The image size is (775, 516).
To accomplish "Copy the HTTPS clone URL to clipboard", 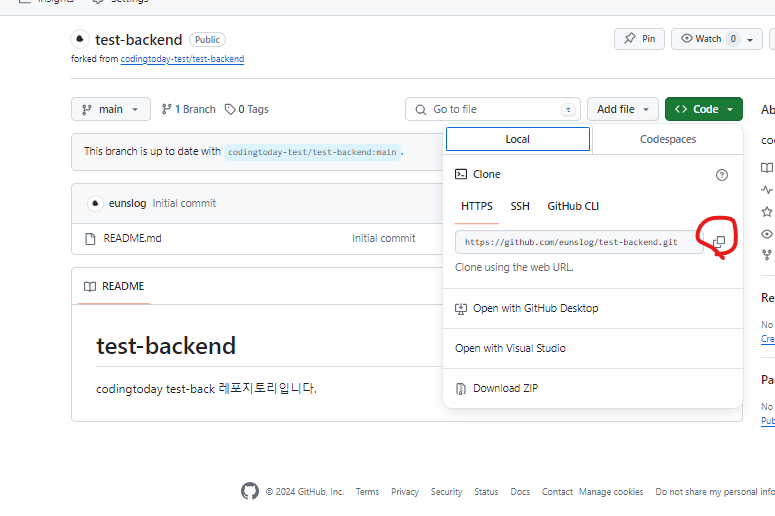I will tap(719, 242).
